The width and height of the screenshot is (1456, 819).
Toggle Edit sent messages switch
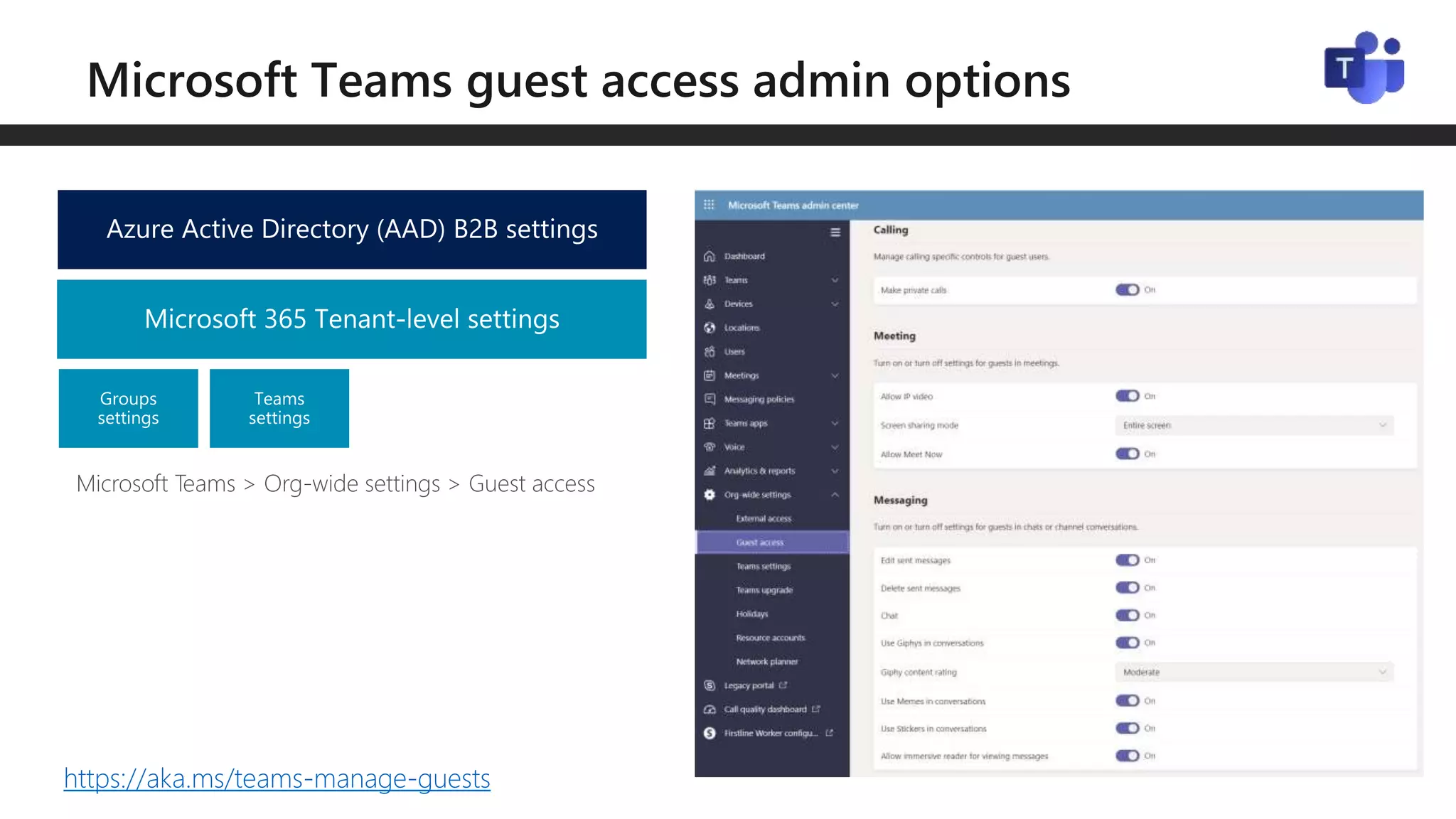1128,560
